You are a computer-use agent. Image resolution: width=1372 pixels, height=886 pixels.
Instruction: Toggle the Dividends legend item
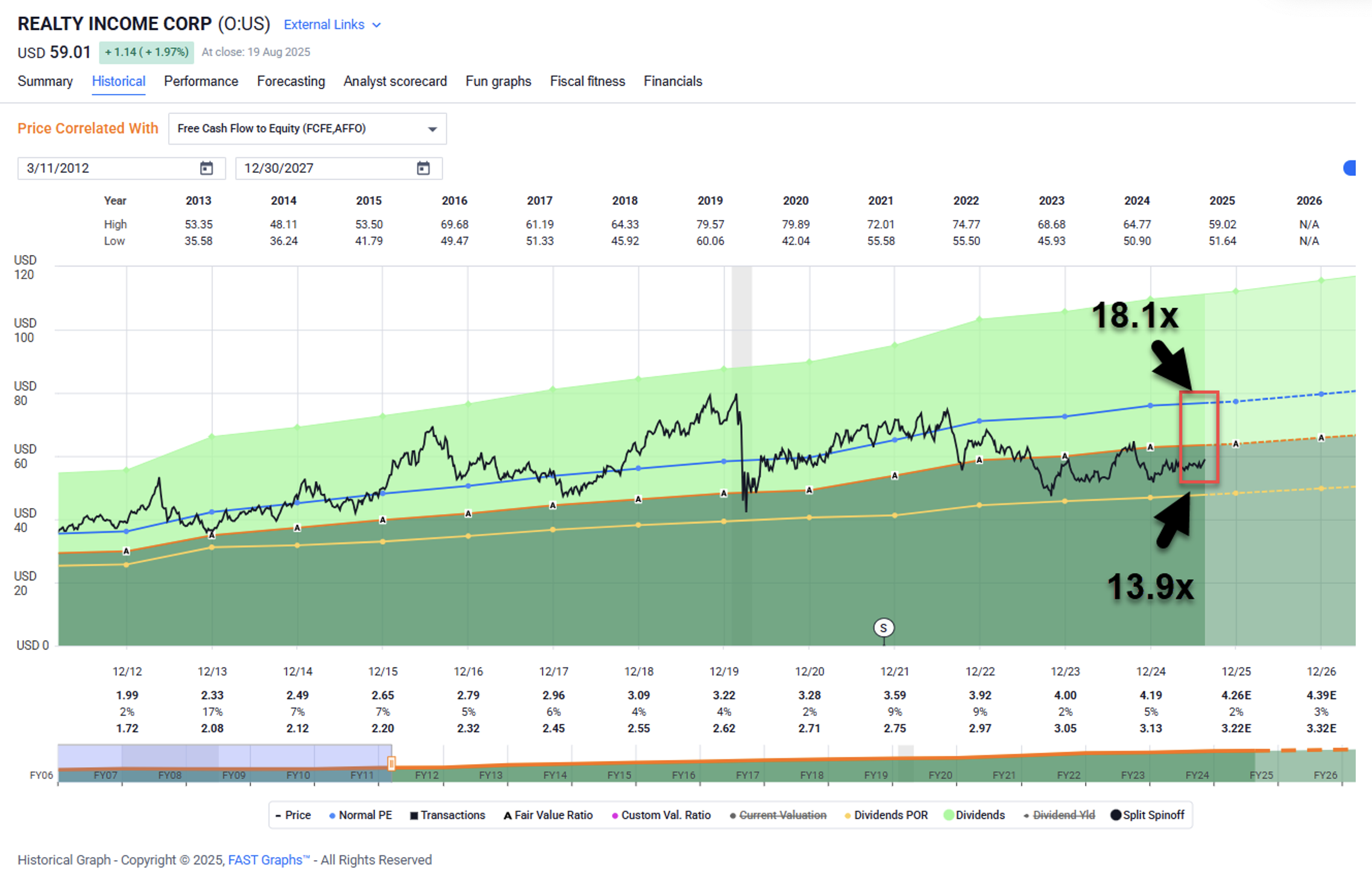(x=974, y=815)
